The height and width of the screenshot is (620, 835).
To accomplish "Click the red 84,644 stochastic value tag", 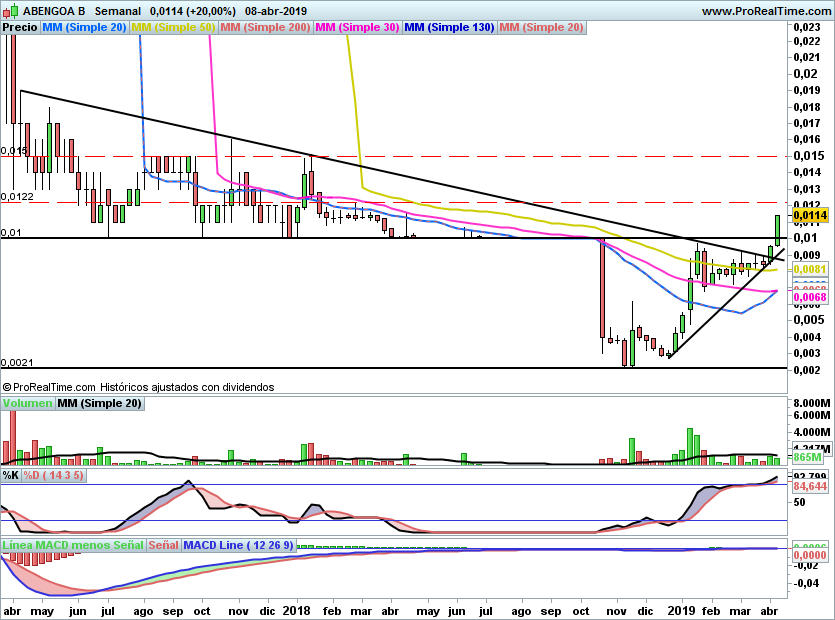I will (x=811, y=486).
